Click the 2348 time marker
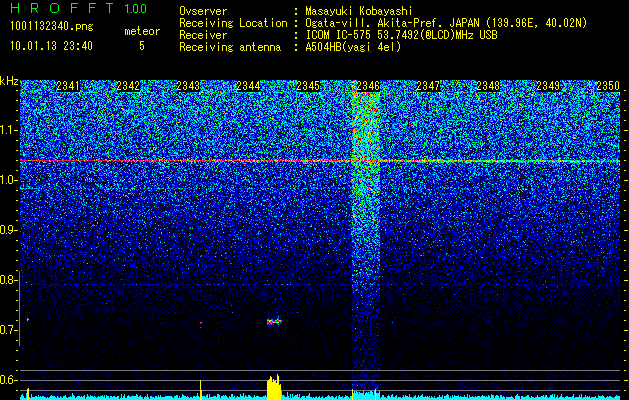The width and height of the screenshot is (629, 400). pyautogui.click(x=488, y=86)
